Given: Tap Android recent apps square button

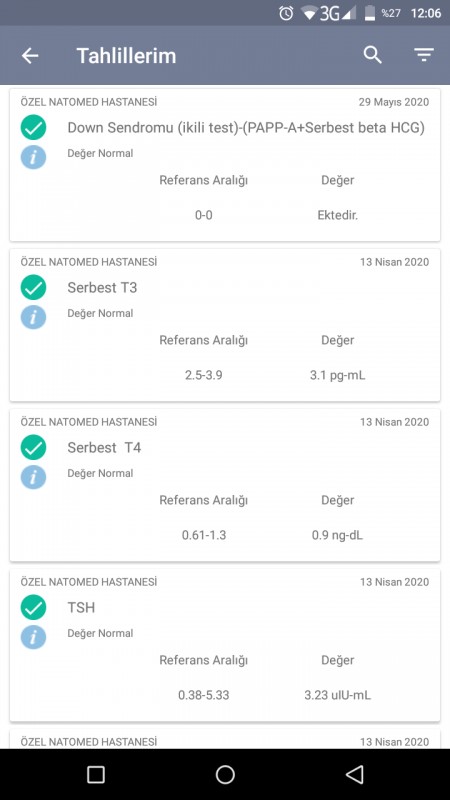Looking at the screenshot, I should (x=96, y=774).
